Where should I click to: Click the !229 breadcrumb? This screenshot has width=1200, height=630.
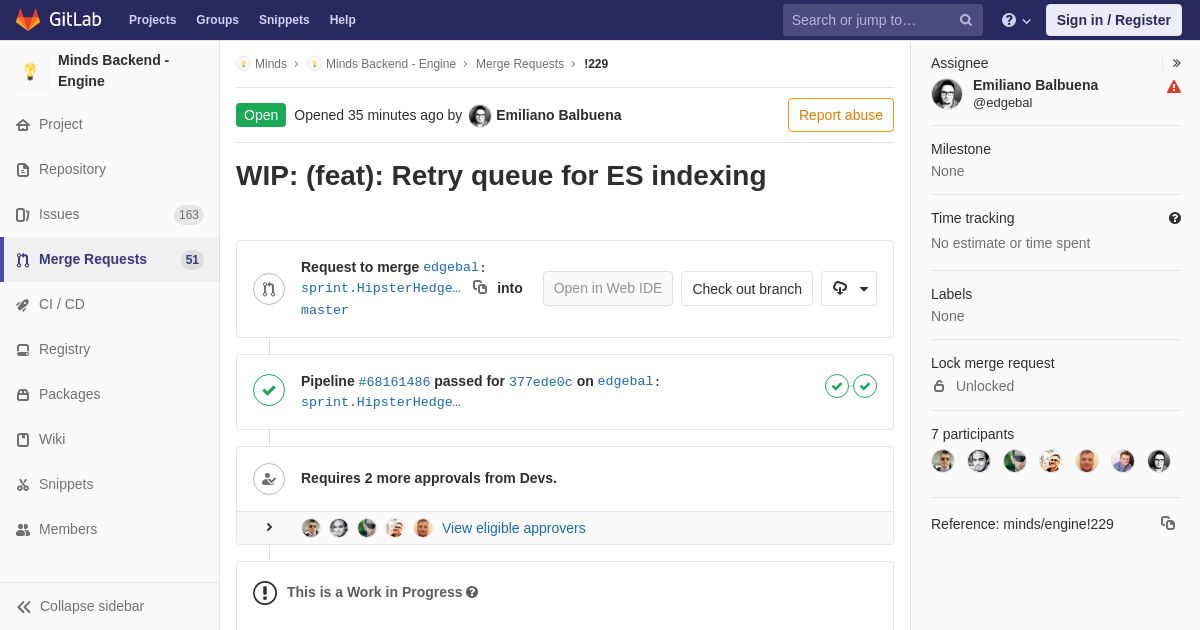coord(596,64)
